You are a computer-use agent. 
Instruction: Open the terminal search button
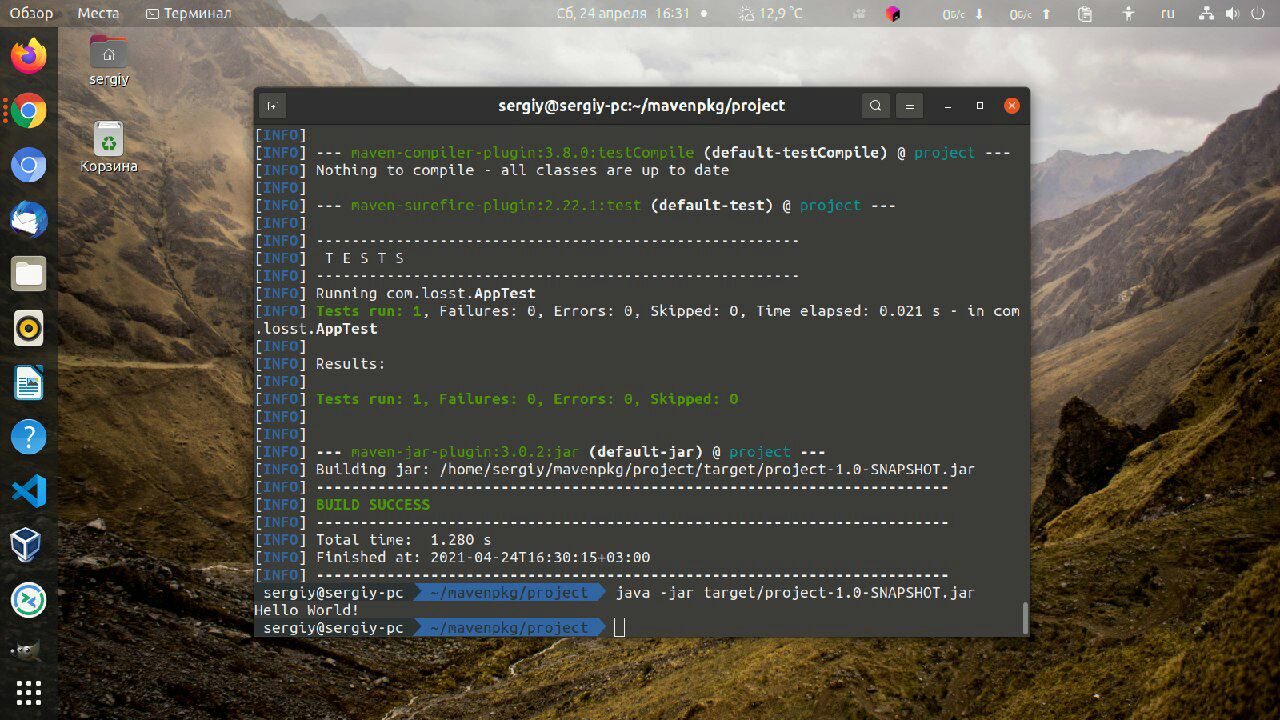pyautogui.click(x=876, y=106)
